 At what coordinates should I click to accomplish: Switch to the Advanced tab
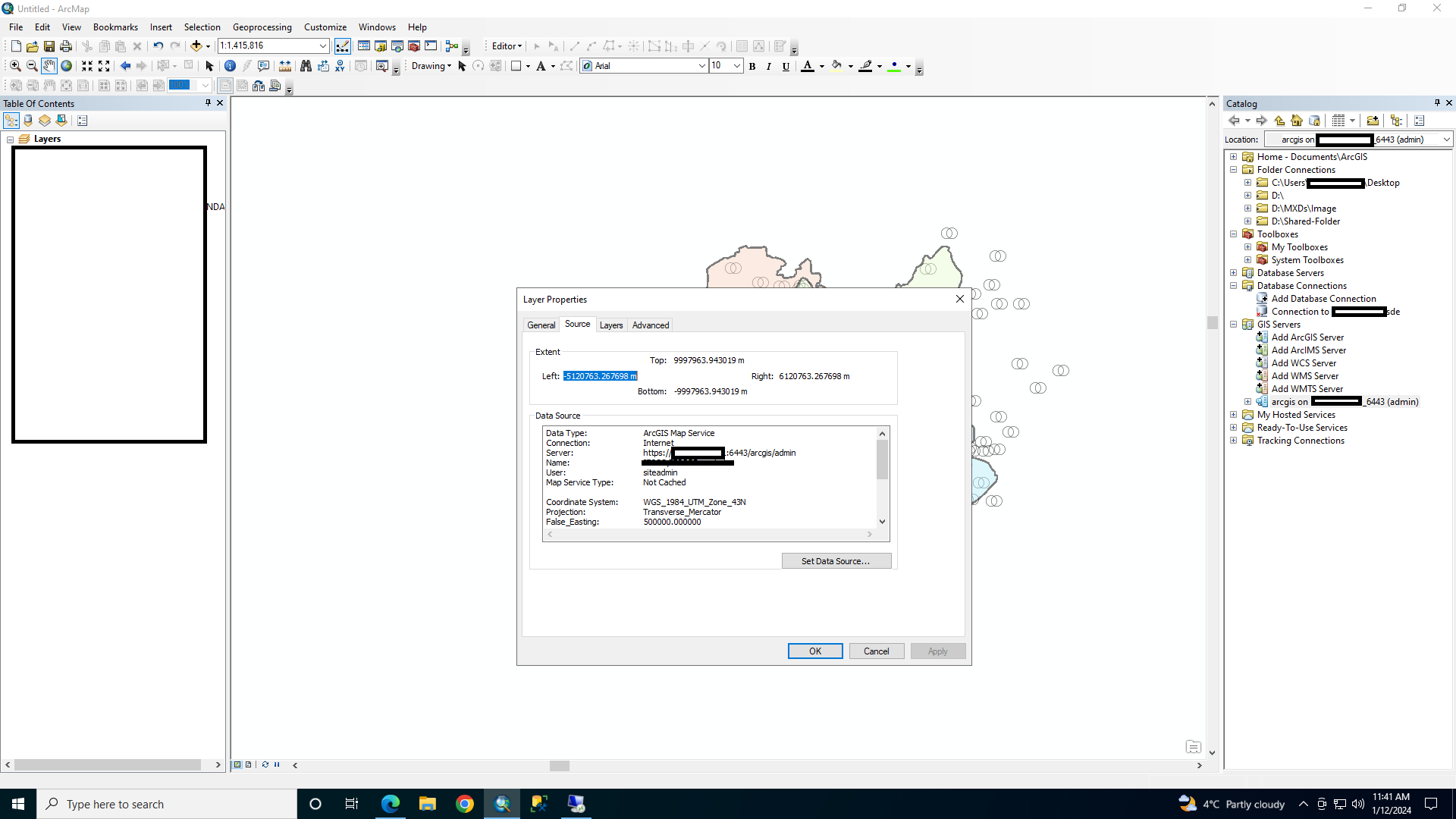pos(651,325)
